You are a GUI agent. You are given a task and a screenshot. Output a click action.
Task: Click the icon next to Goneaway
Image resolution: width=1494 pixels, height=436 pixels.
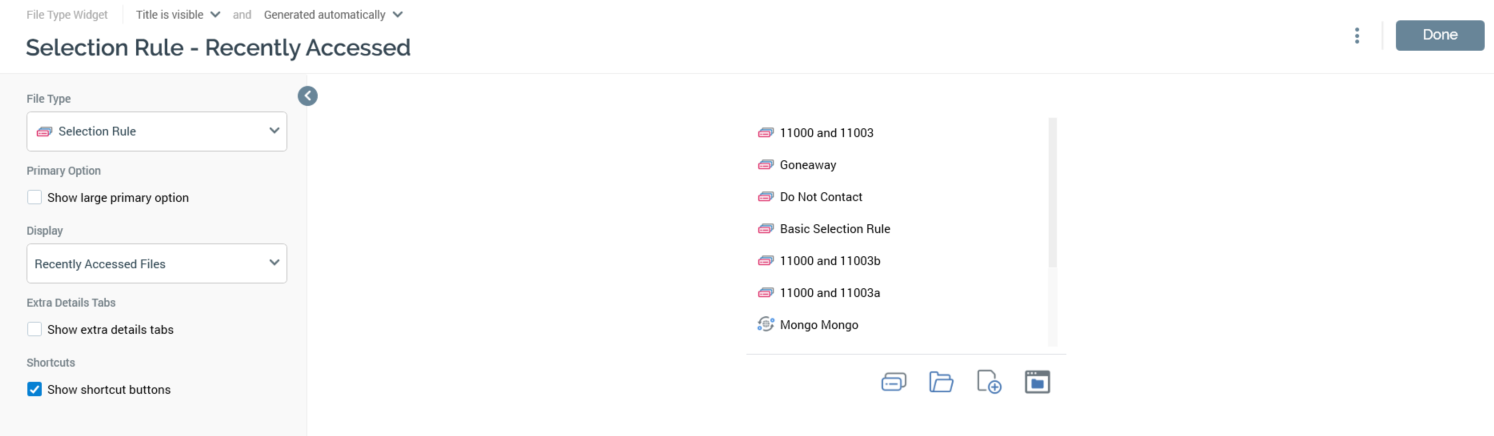[x=766, y=165]
